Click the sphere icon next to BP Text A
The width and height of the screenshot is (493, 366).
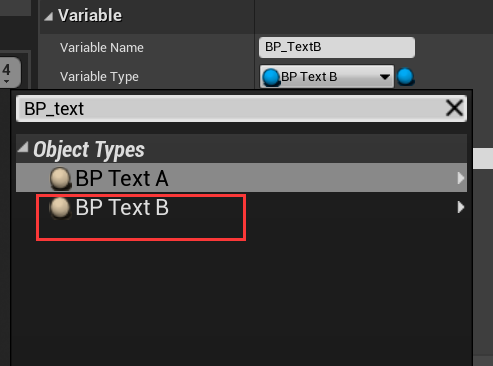tap(60, 178)
